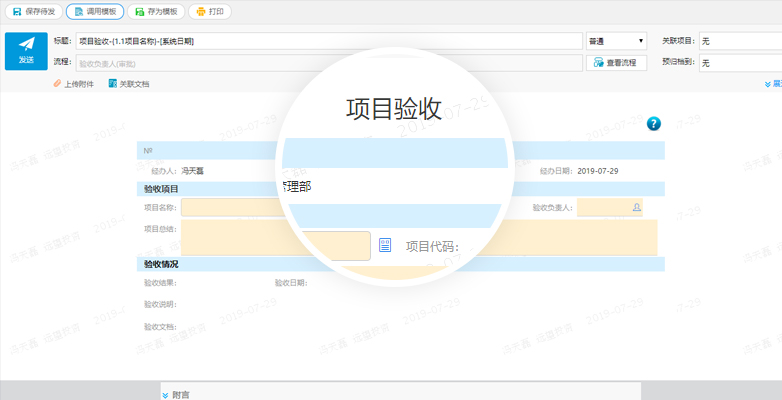782x400 pixels.
Task: Open the 关联项目 dropdown field
Action: pos(739,41)
